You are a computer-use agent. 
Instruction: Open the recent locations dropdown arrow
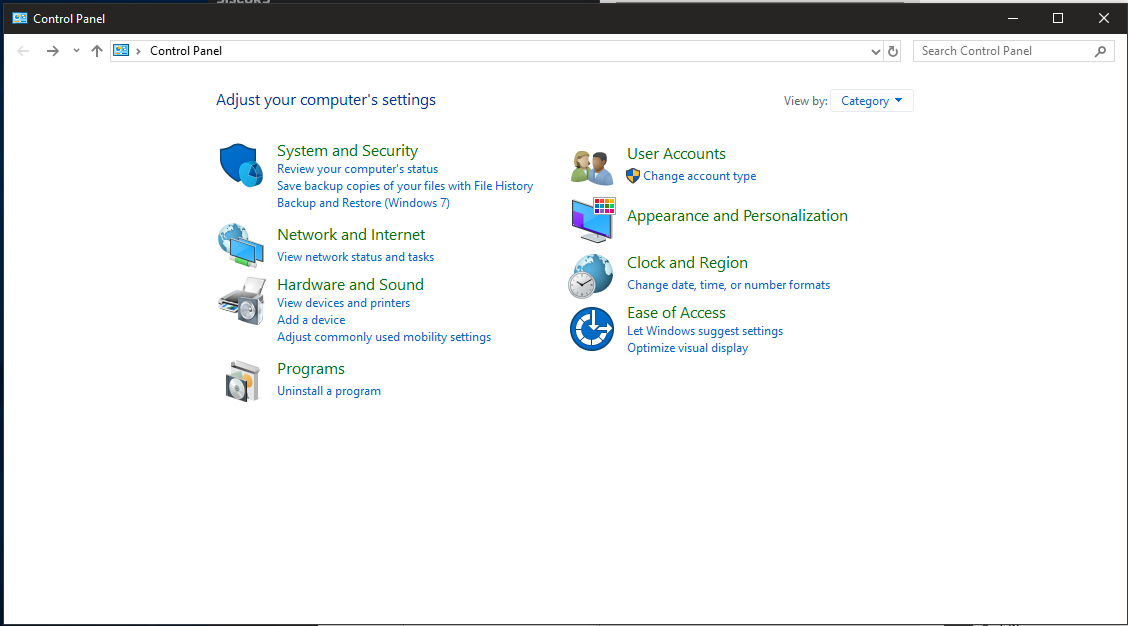click(x=76, y=51)
